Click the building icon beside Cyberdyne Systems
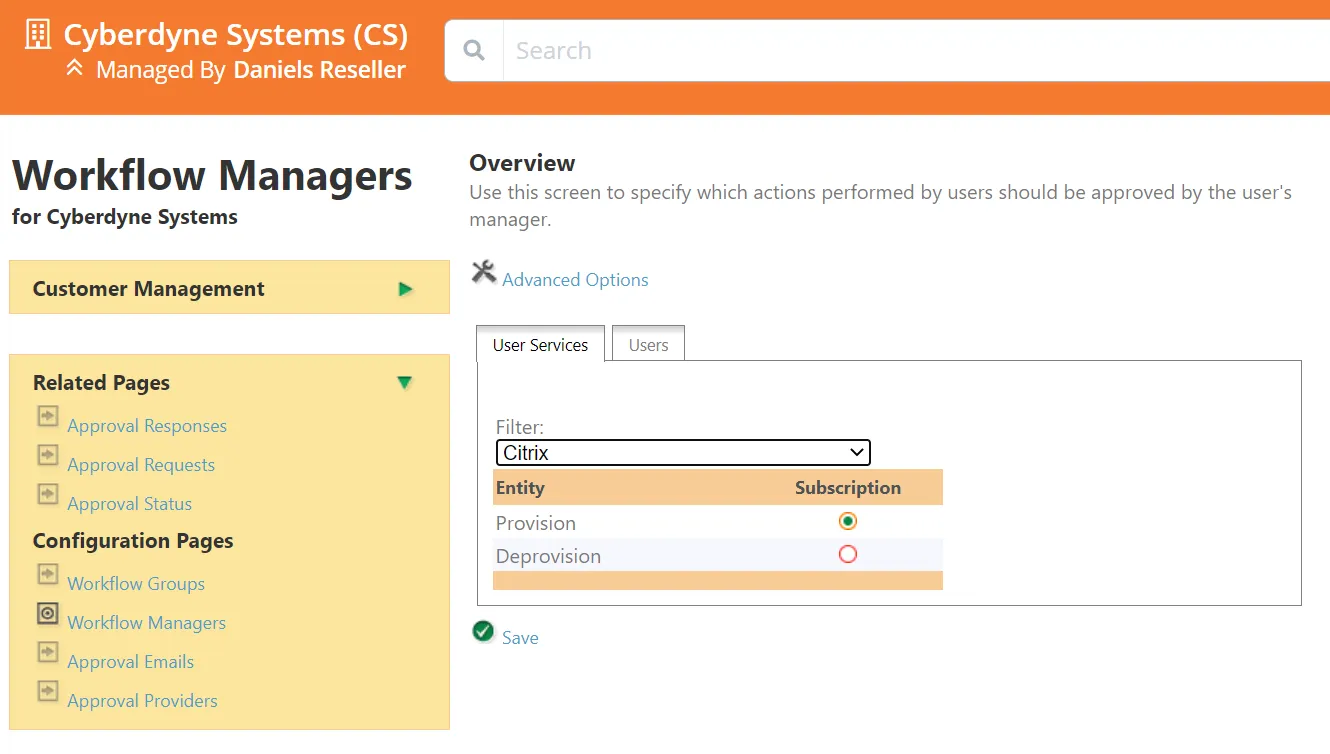This screenshot has width=1330, height=754. click(37, 34)
